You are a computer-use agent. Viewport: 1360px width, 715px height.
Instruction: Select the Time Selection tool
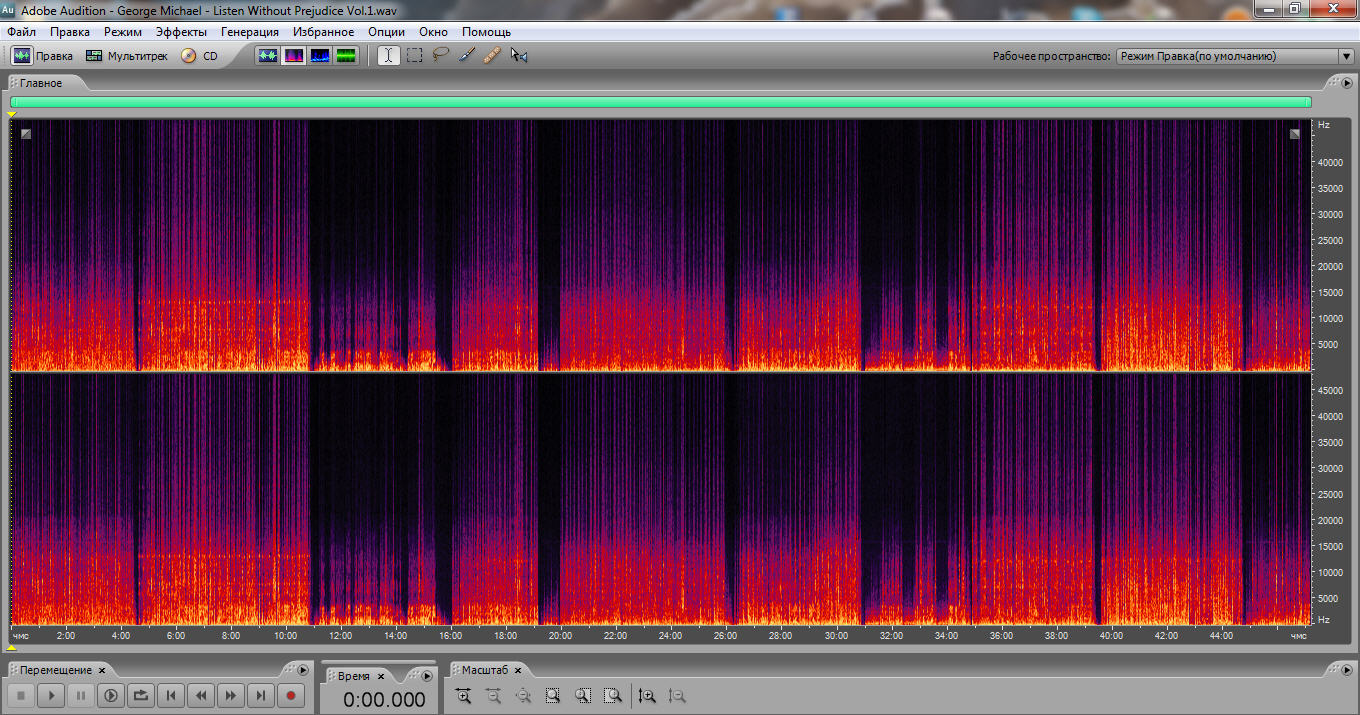tap(388, 56)
